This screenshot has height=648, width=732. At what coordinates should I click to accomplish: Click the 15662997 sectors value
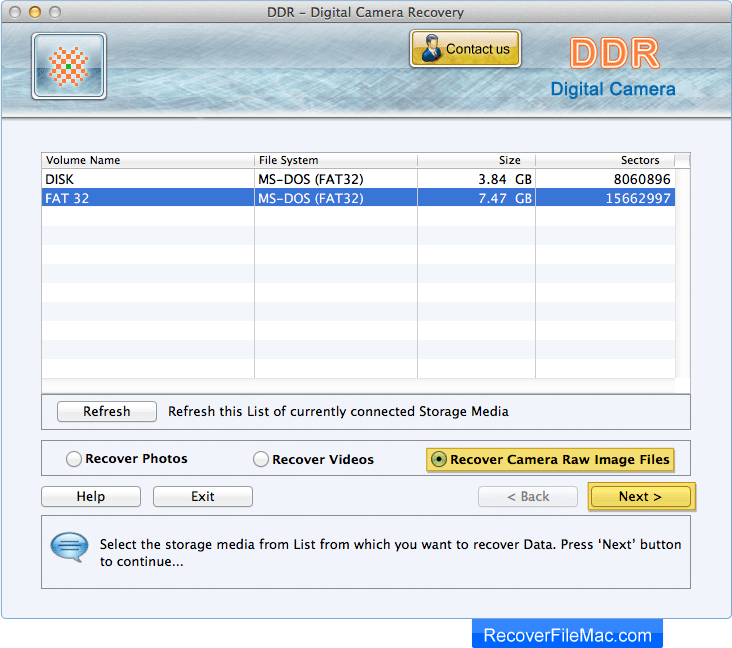click(x=638, y=198)
